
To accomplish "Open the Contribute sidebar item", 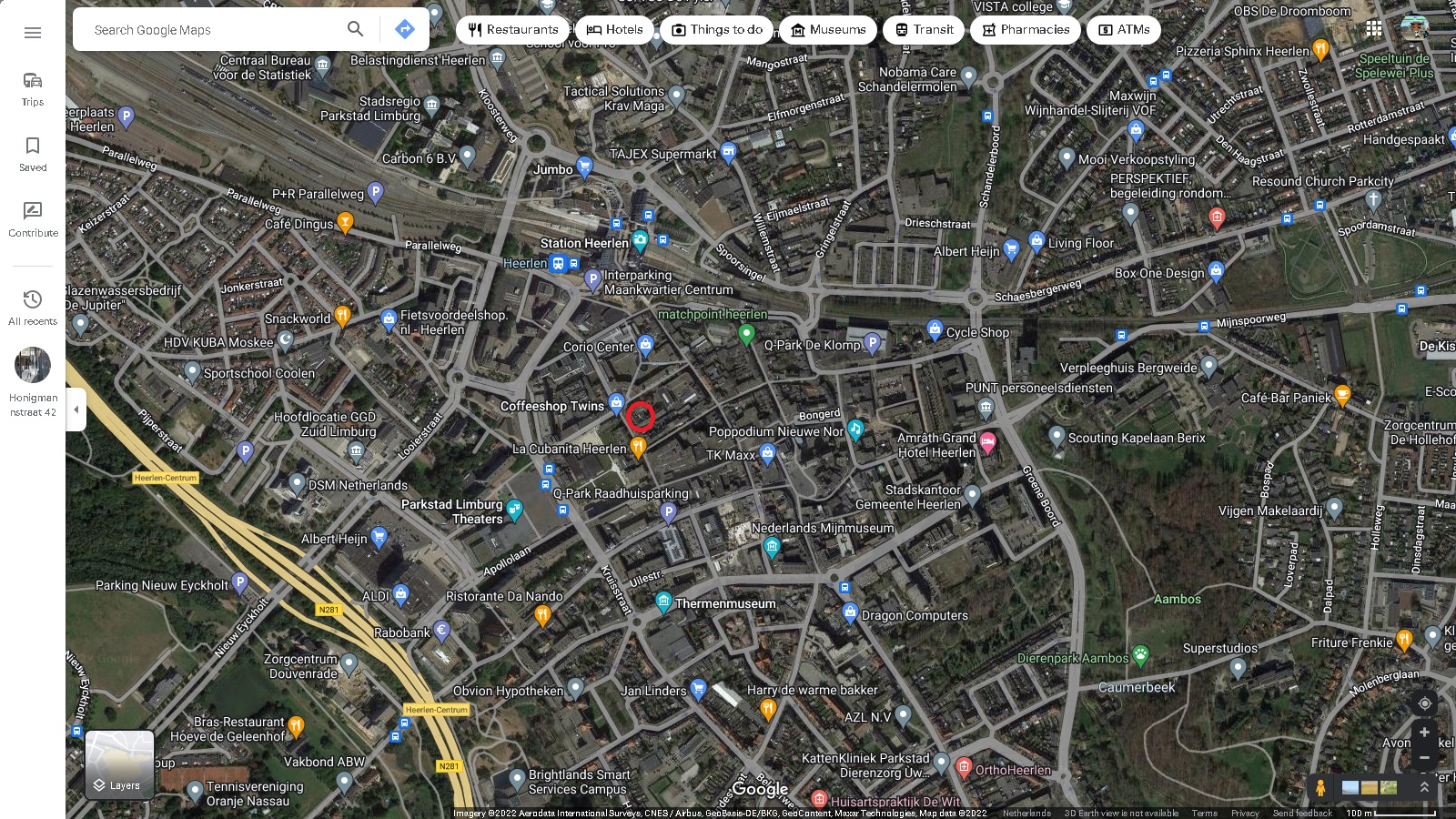I will pos(33,218).
